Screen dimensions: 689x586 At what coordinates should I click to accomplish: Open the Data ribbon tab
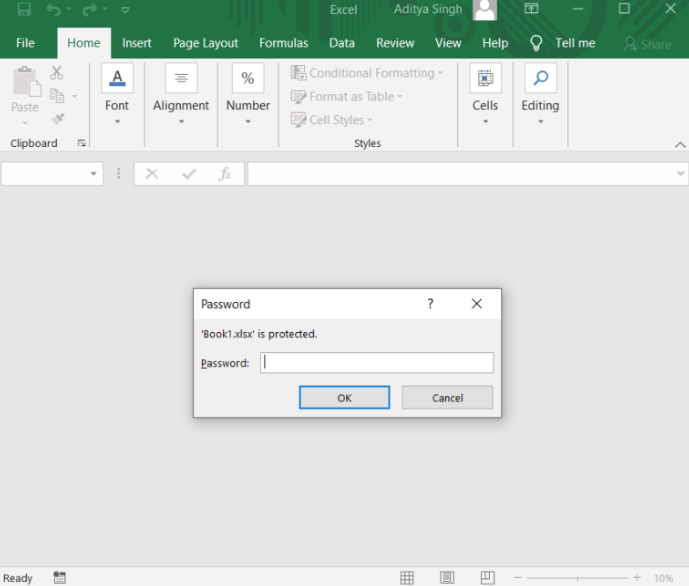click(342, 43)
